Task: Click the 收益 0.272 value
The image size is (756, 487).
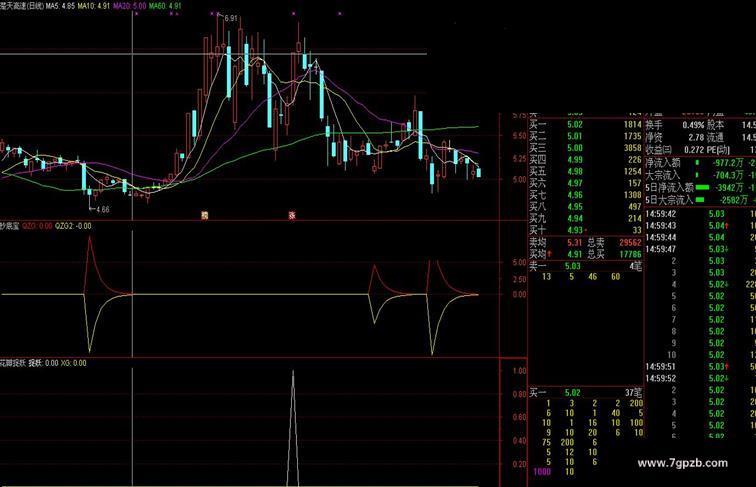Action: (x=694, y=150)
